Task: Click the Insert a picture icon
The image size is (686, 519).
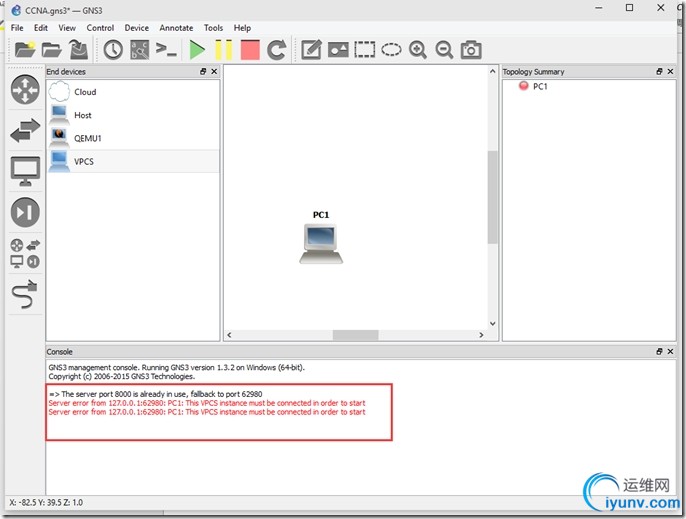Action: click(338, 49)
